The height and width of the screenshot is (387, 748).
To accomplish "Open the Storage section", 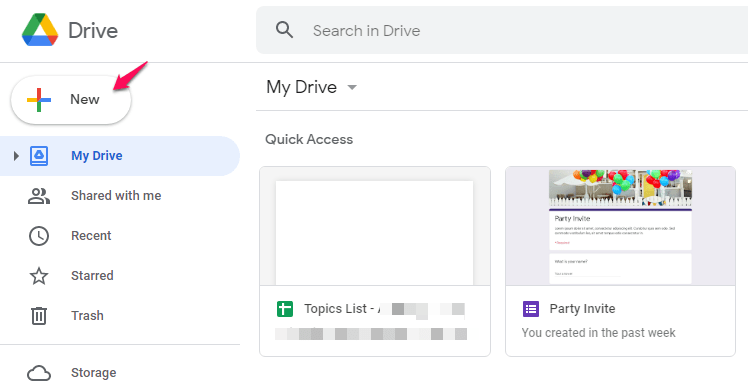I will click(x=94, y=373).
